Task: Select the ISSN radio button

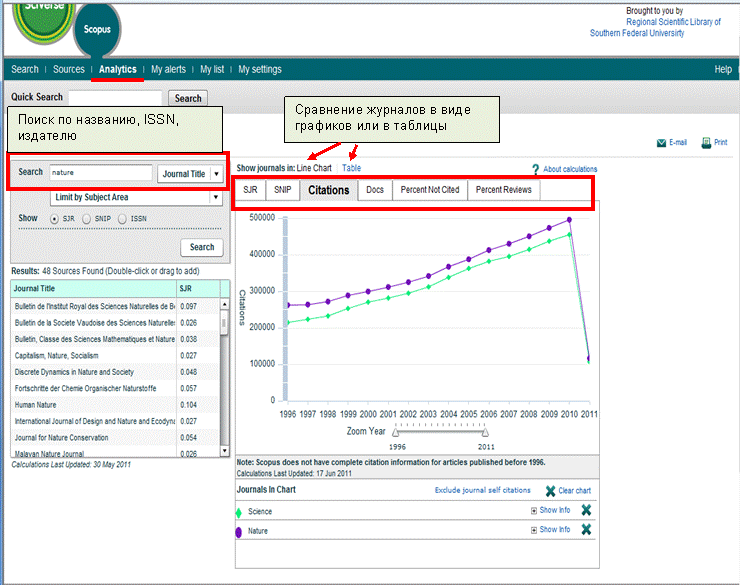Action: click(122, 219)
